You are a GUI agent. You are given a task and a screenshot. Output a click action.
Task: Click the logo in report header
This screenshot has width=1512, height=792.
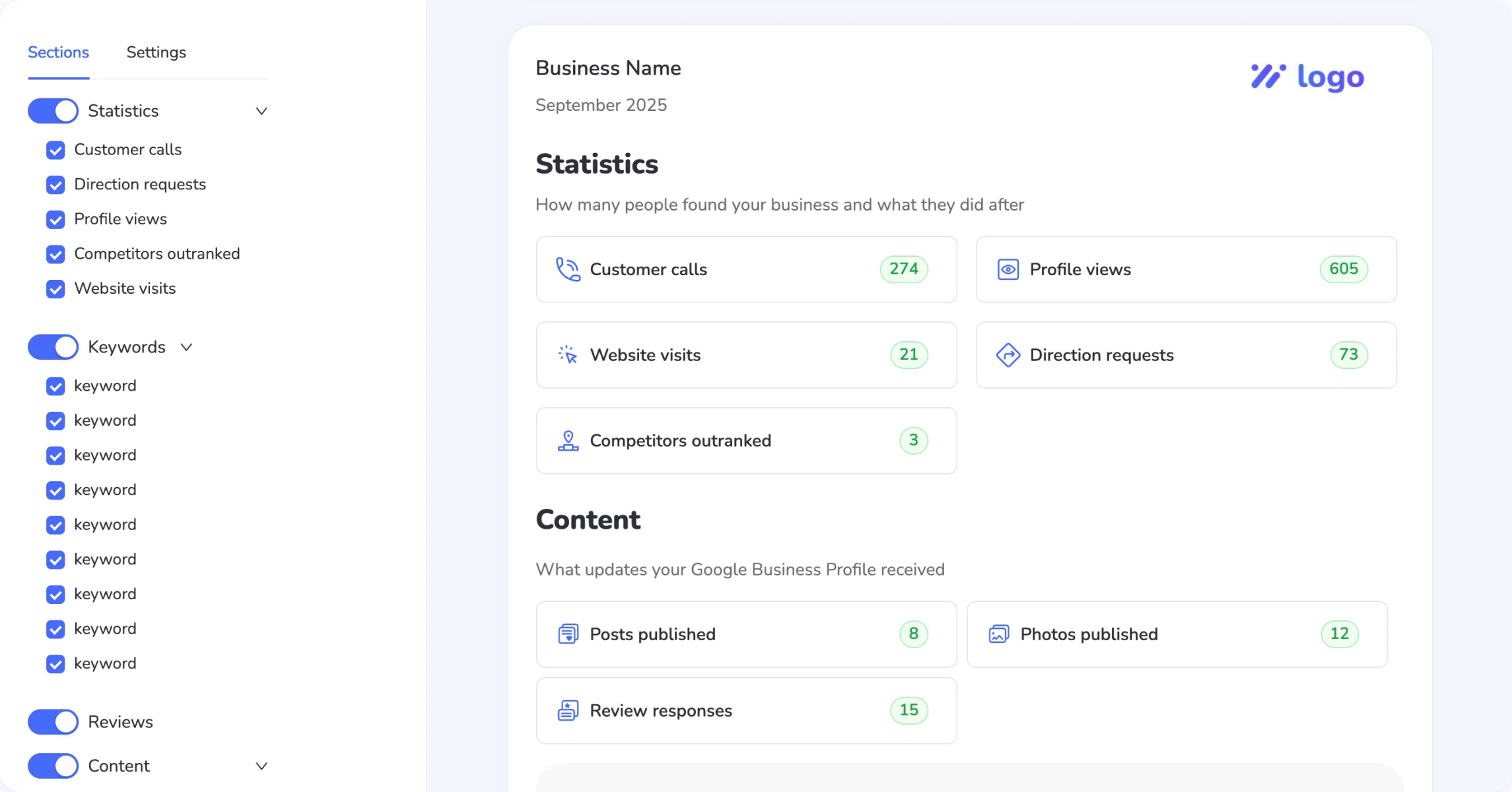pos(1307,77)
